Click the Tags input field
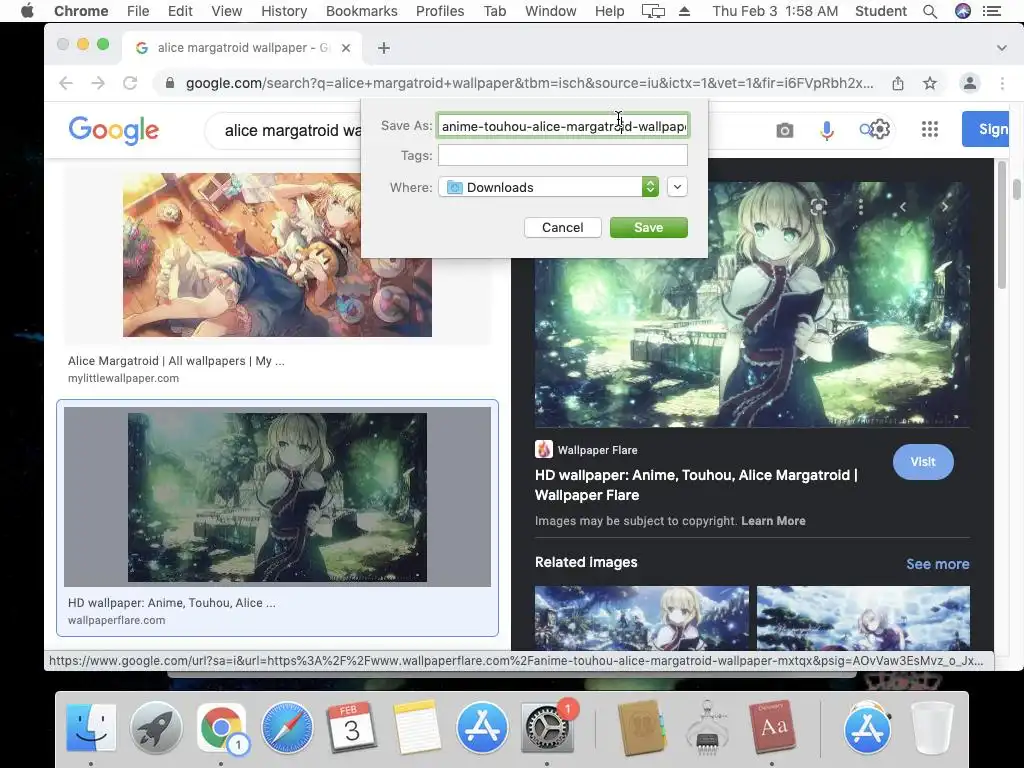 click(563, 155)
